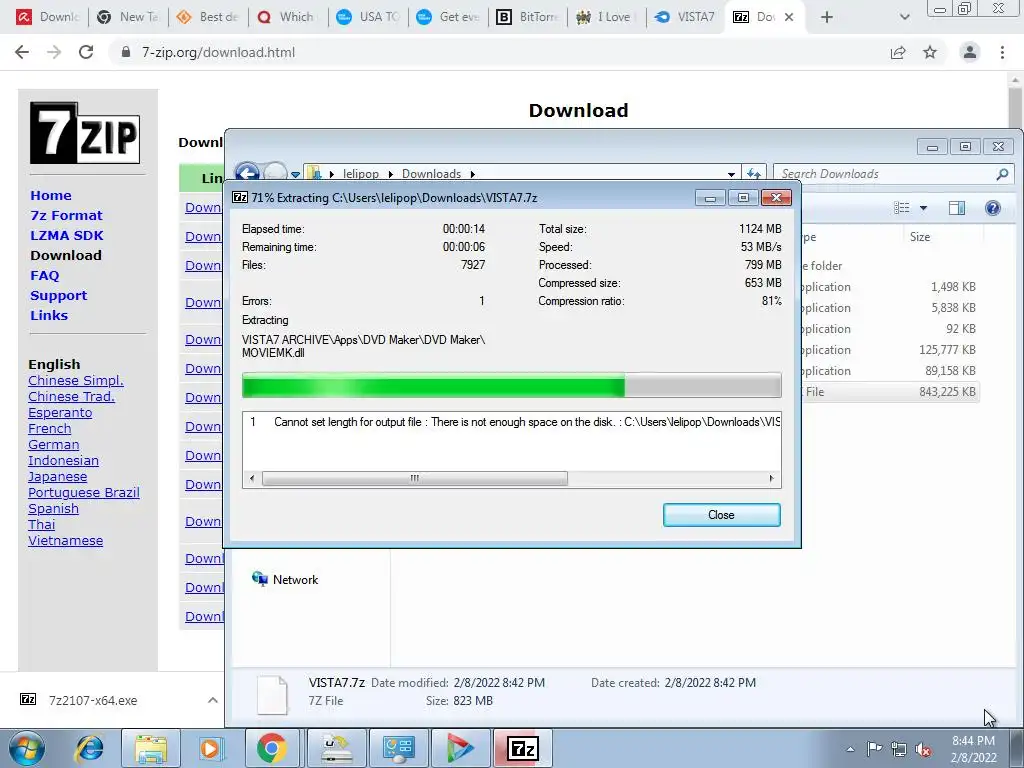Switch to the VISTA7 tab

pos(686,17)
